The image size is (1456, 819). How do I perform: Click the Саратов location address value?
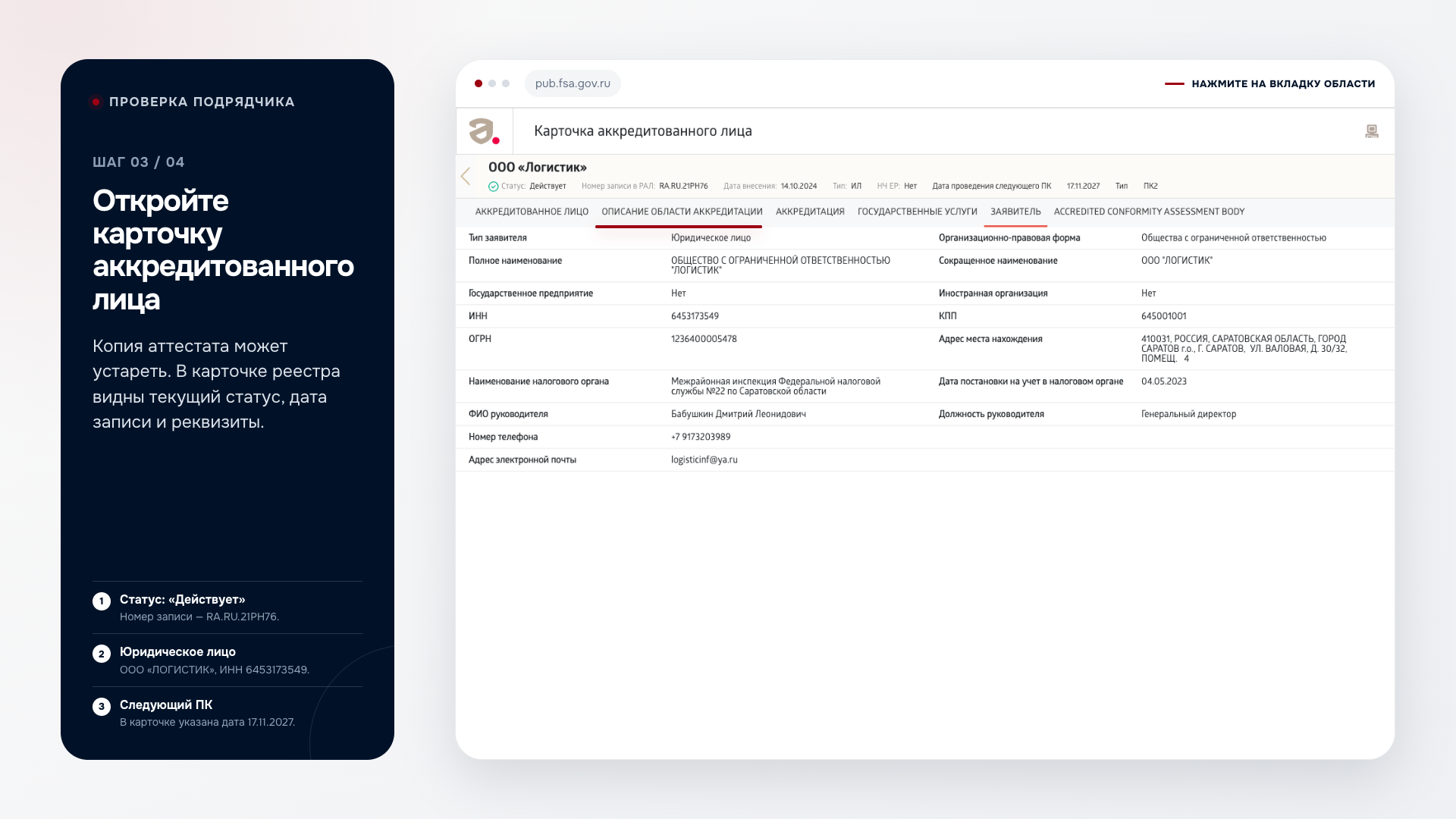pos(1244,349)
